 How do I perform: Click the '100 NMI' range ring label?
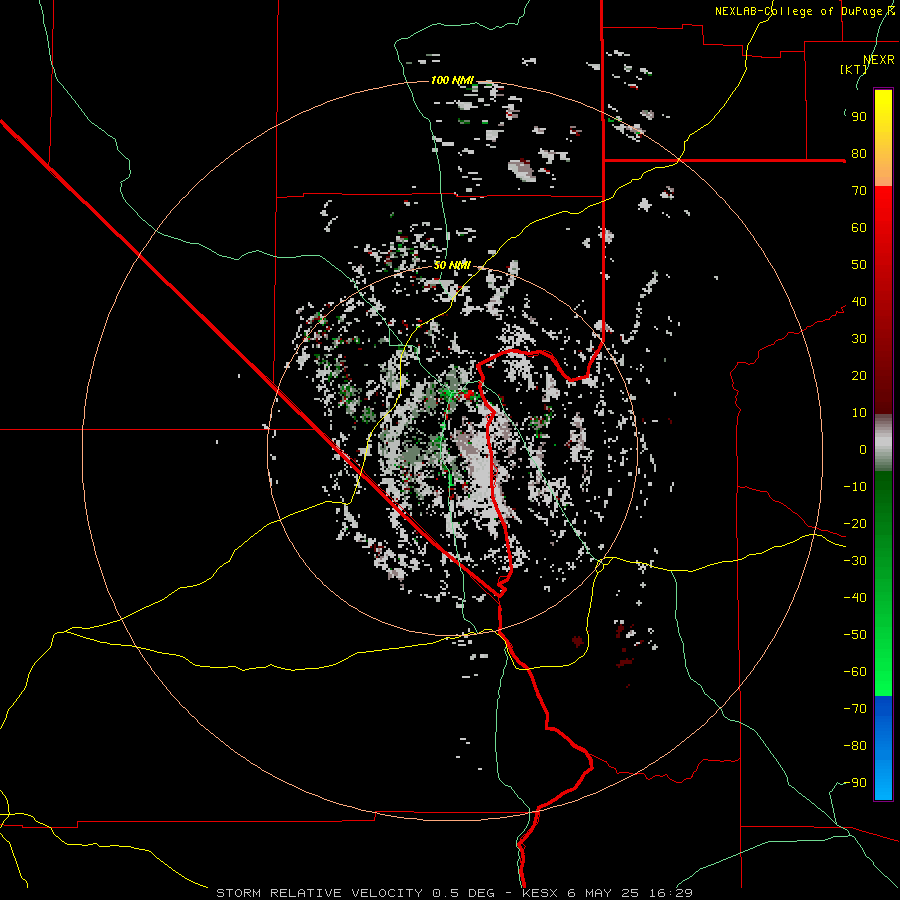point(452,80)
